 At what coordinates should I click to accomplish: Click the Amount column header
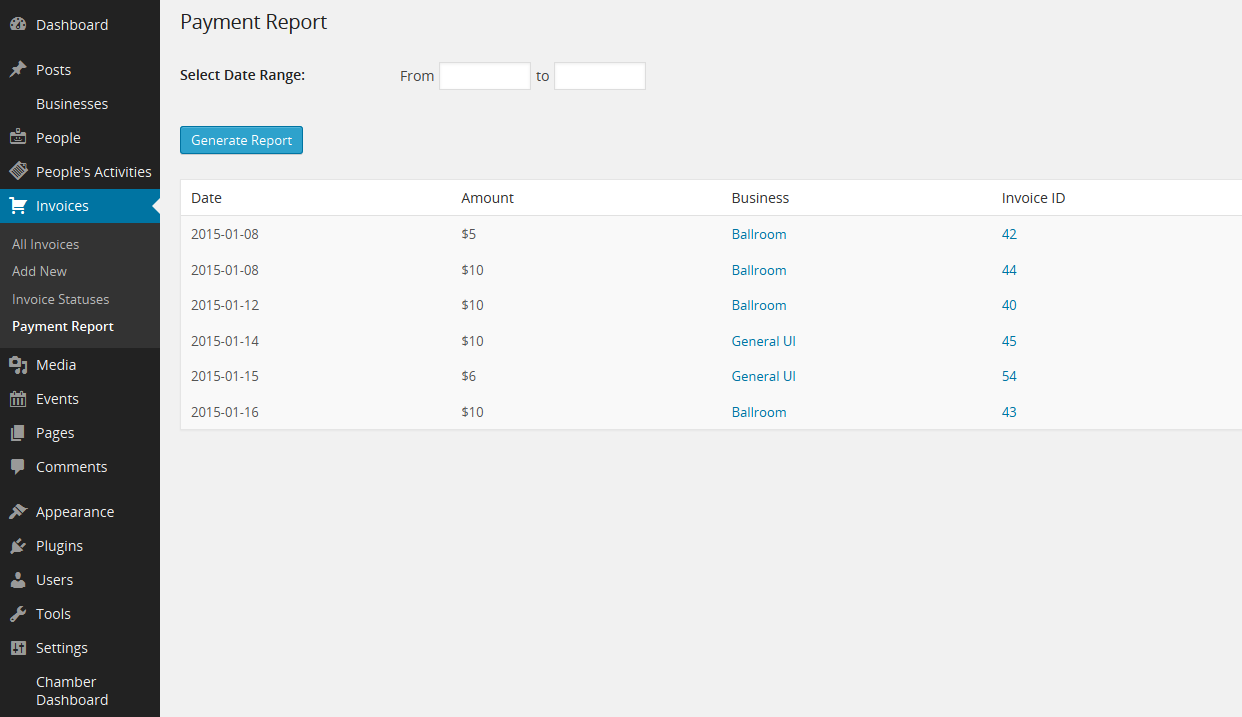coord(487,198)
